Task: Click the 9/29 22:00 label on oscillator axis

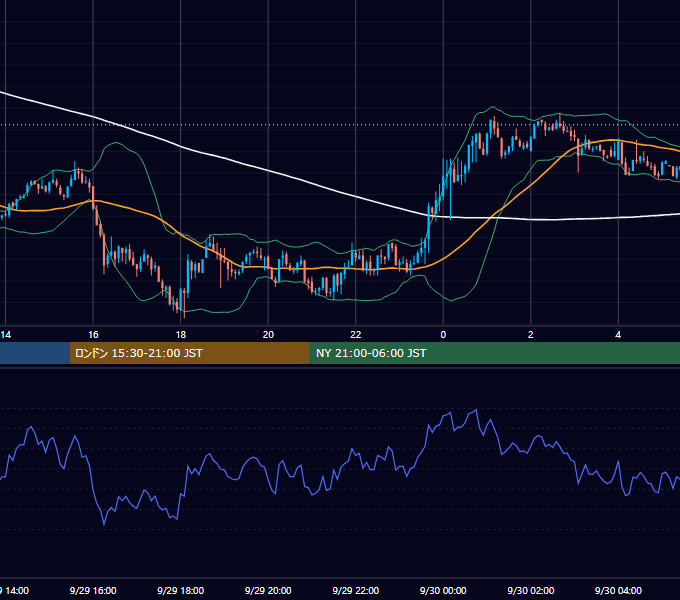Action: click(x=356, y=590)
